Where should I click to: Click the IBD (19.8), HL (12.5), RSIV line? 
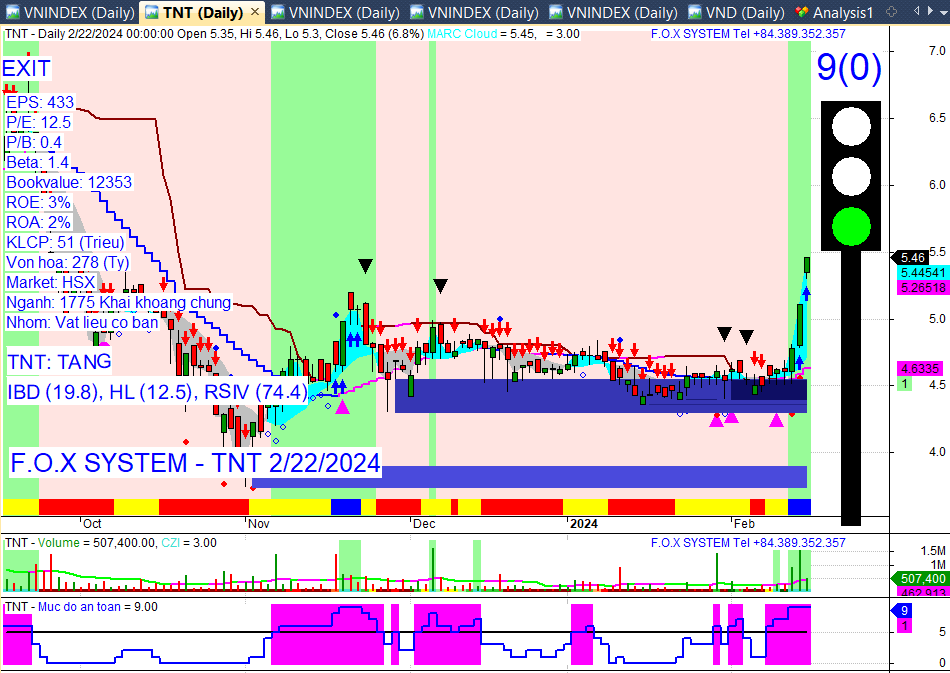click(x=158, y=392)
